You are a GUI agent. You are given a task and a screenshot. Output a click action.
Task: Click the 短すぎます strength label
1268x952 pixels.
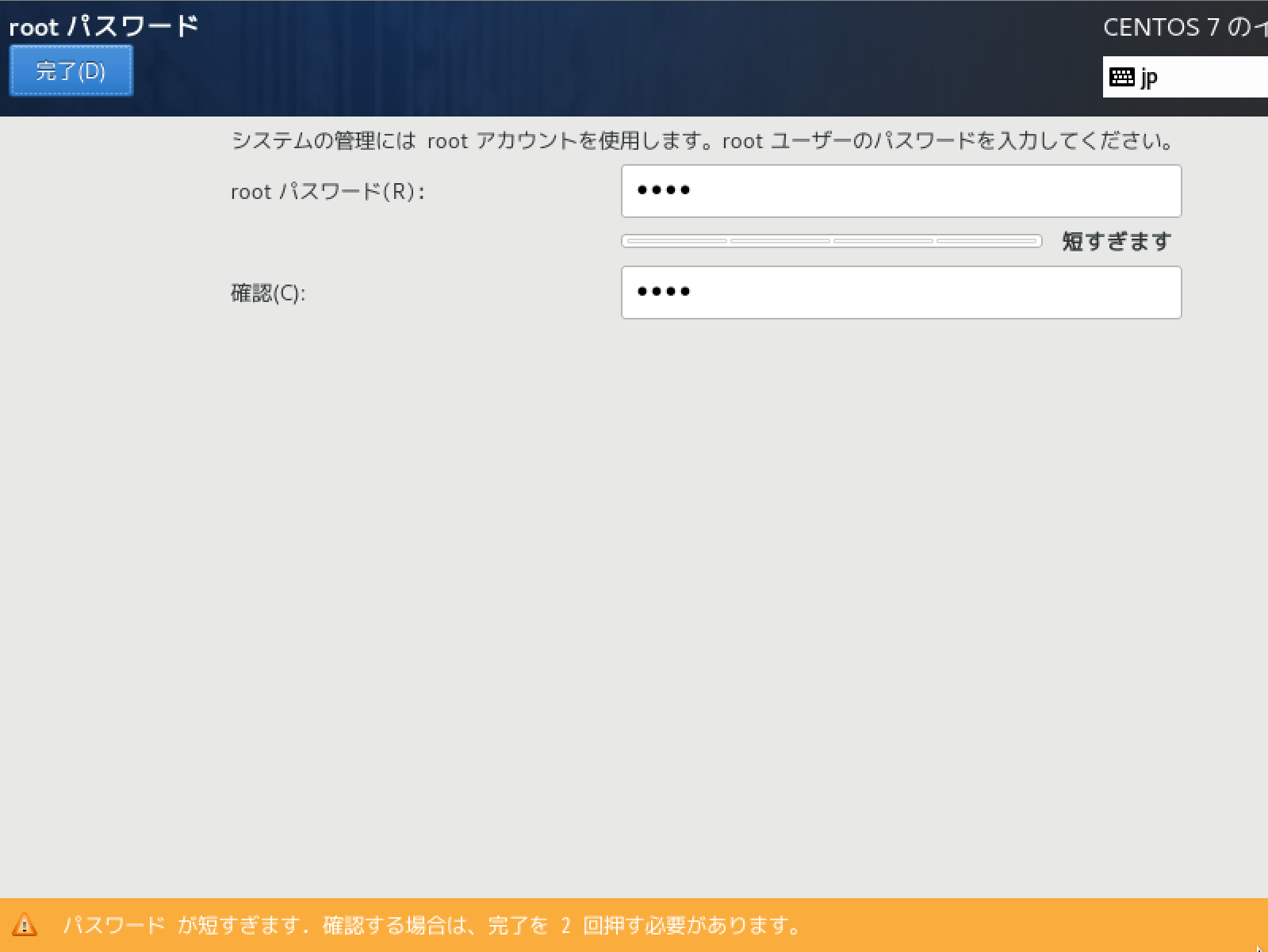click(x=1117, y=241)
